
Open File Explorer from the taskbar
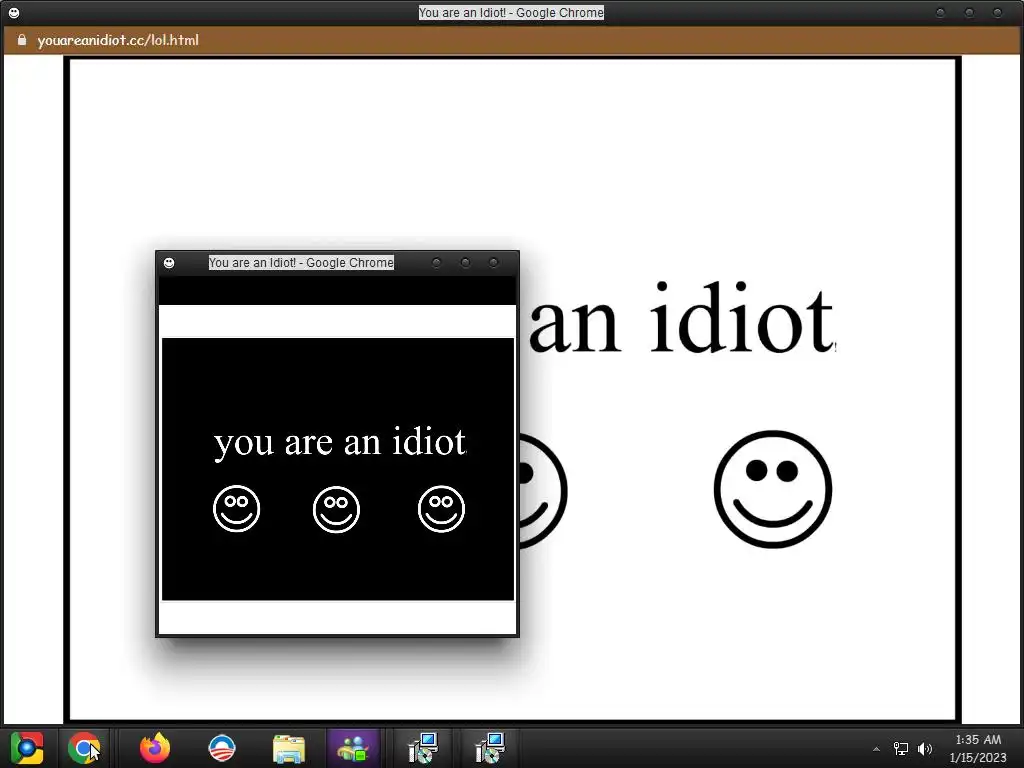tap(289, 748)
